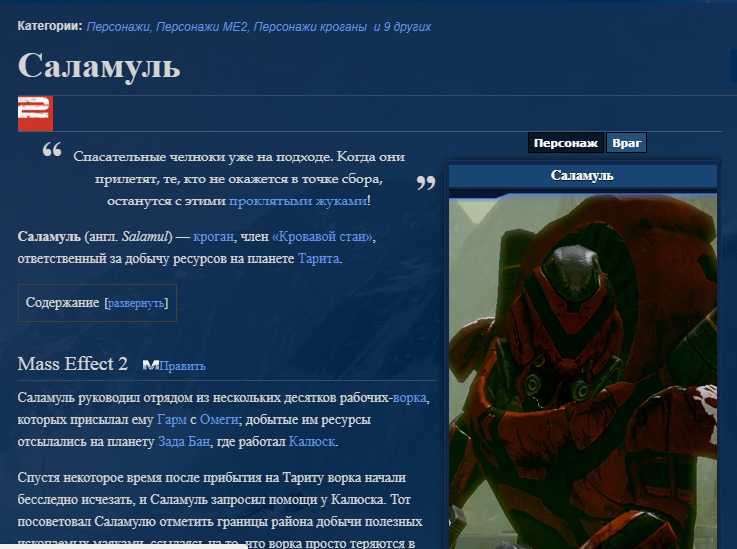Open the Калюск character link
Viewport: 737px width, 549px height.
tap(312, 442)
